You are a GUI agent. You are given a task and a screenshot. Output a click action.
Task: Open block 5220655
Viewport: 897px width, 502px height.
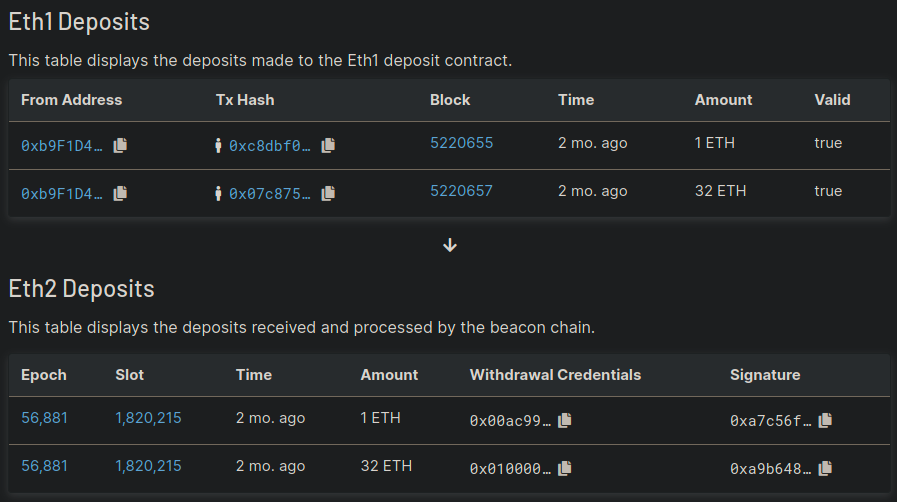click(x=461, y=143)
